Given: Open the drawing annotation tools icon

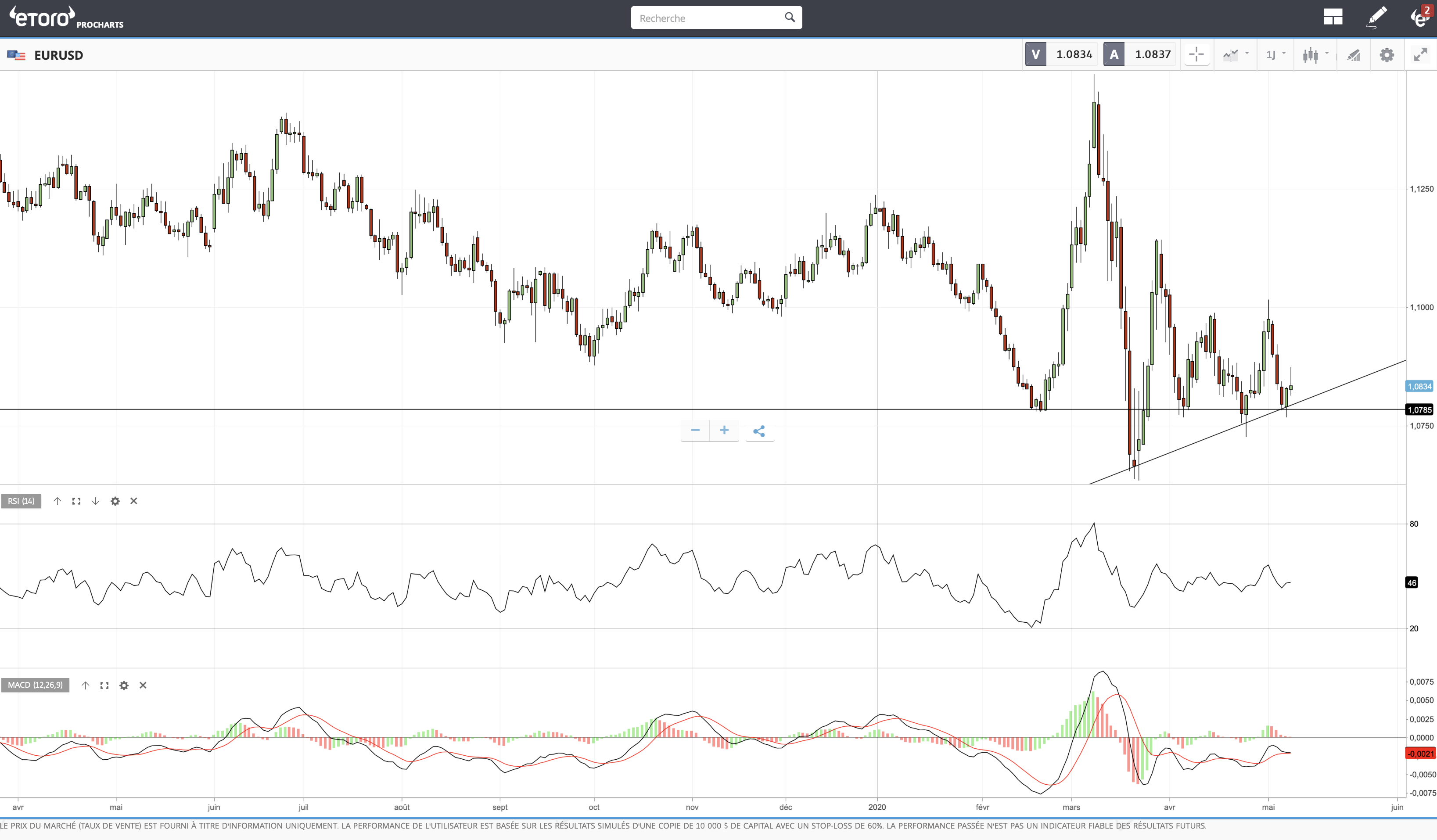Looking at the screenshot, I should click(x=1354, y=55).
